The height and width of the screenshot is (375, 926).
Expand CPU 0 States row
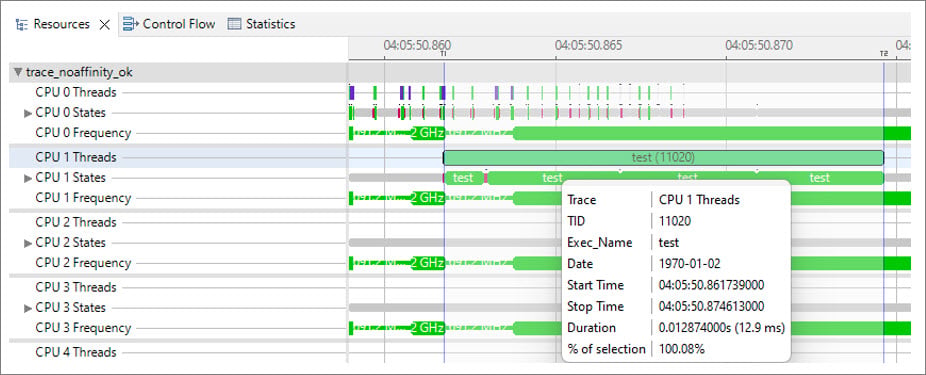(28, 113)
